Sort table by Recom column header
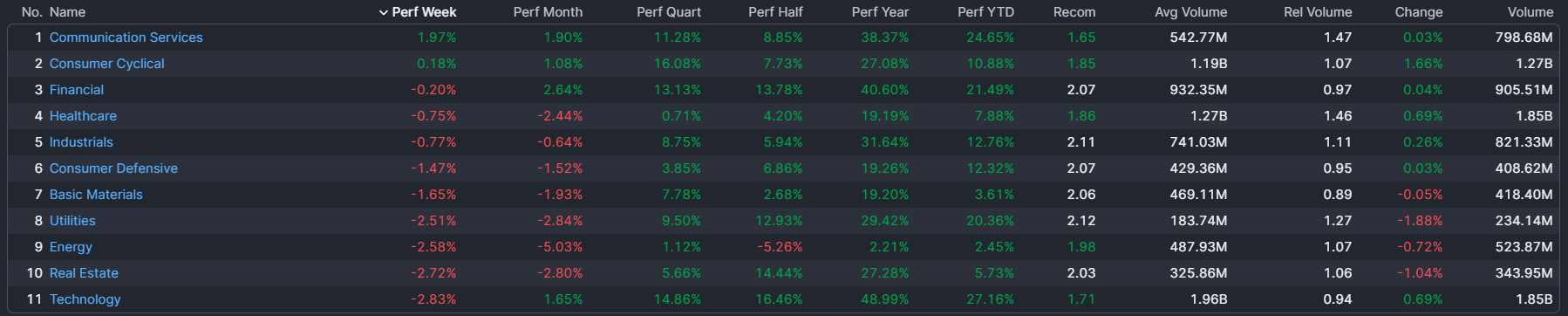This screenshot has height=316, width=1568. 1074,12
